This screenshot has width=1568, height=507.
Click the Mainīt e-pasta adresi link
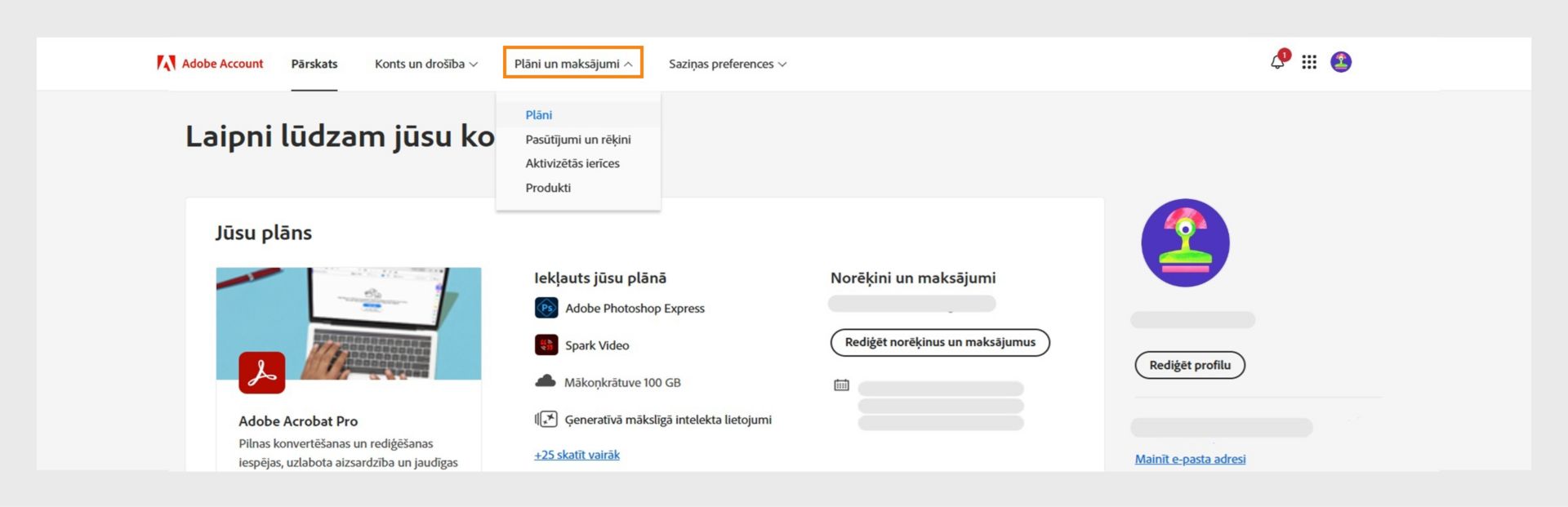1190,459
